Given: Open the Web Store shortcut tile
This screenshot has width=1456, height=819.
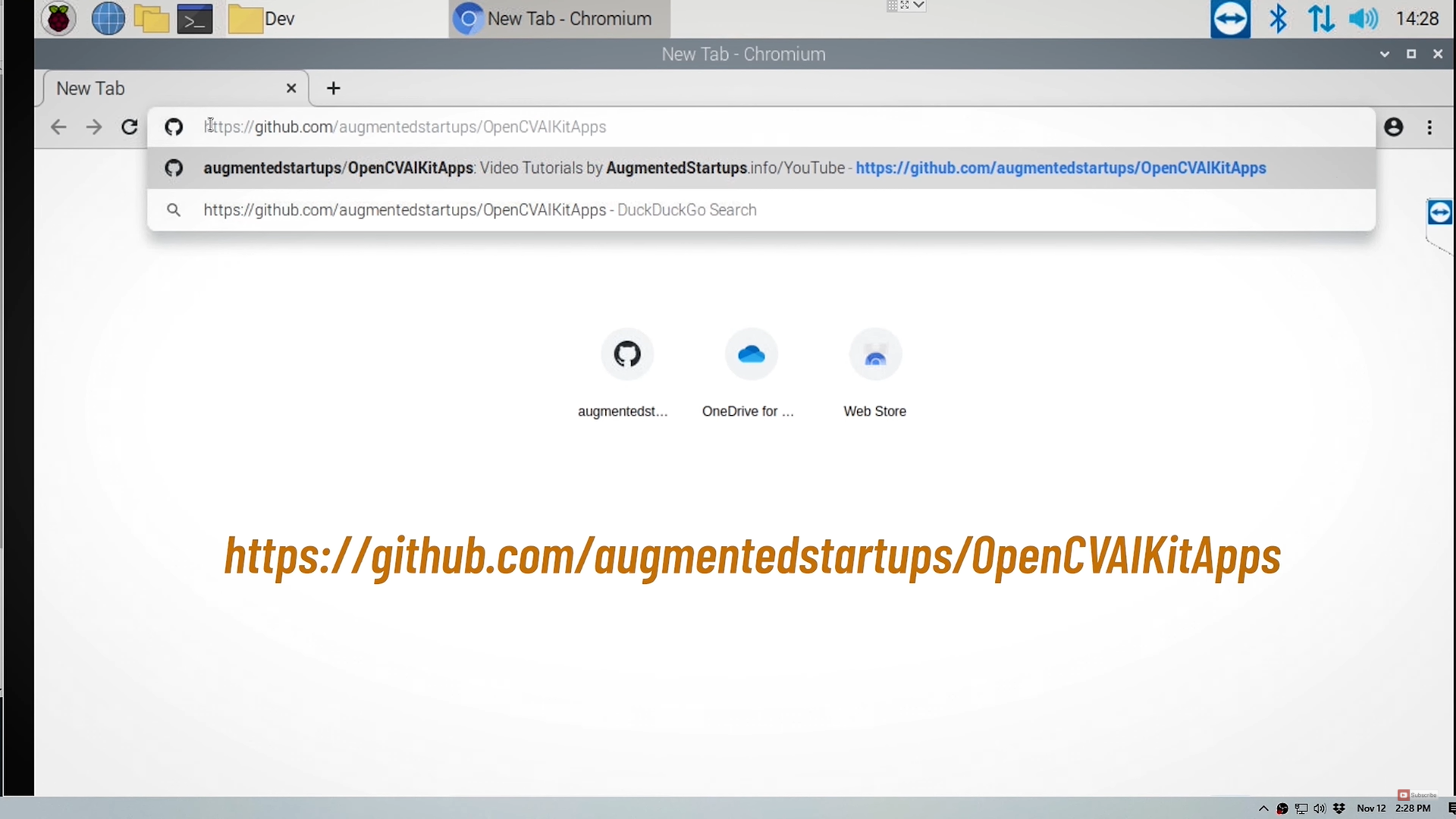Looking at the screenshot, I should 875,355.
